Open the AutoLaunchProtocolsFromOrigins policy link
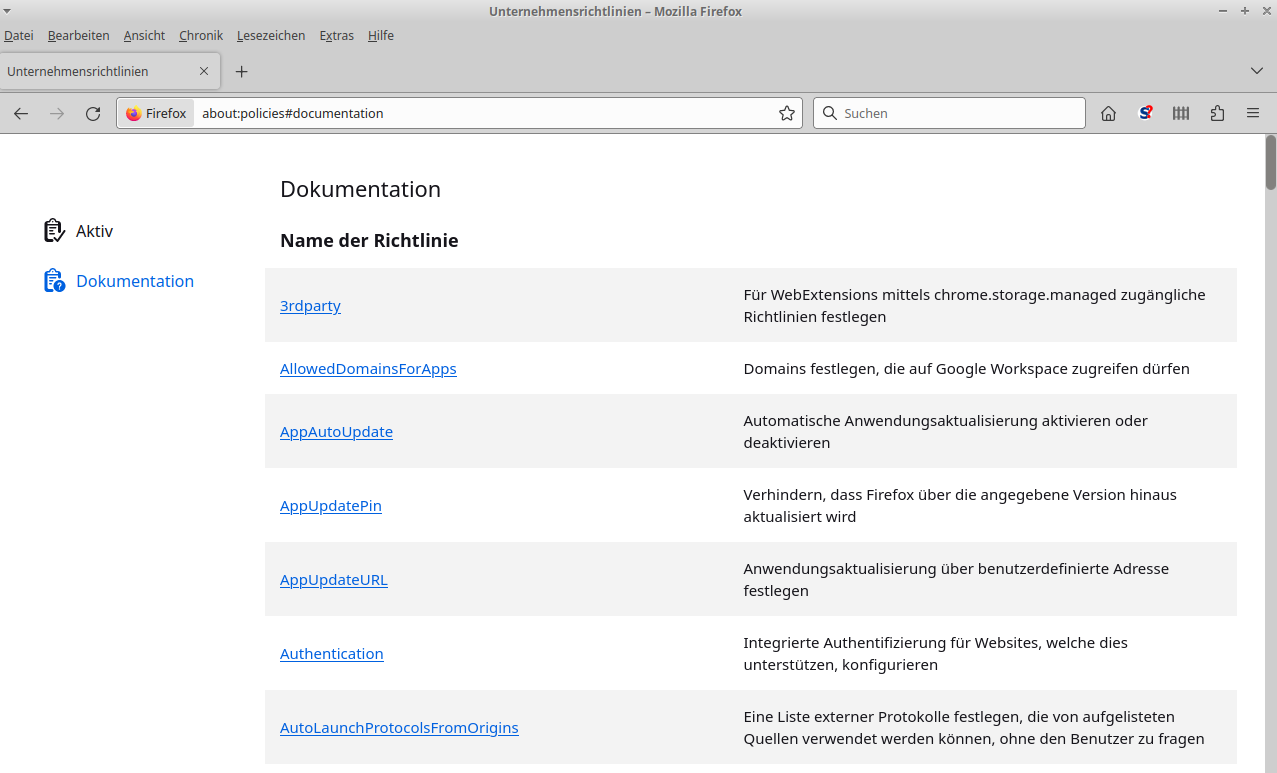1277x773 pixels. coord(399,728)
